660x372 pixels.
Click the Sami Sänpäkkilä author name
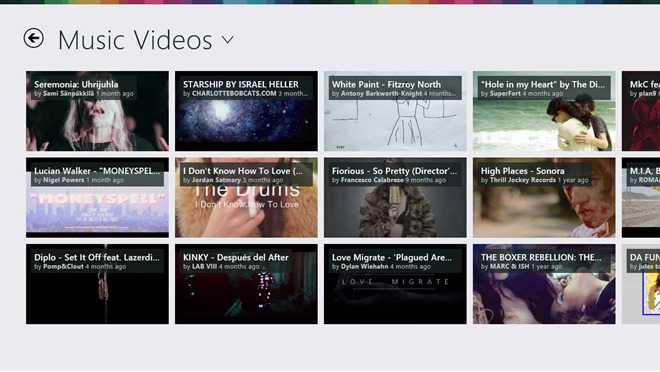click(x=69, y=94)
